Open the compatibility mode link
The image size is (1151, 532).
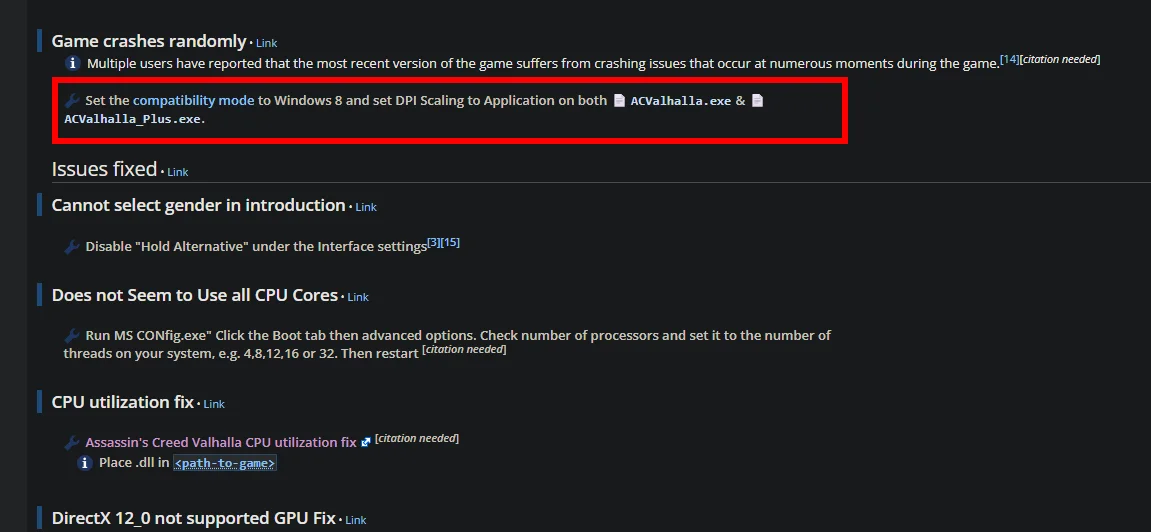pos(194,101)
